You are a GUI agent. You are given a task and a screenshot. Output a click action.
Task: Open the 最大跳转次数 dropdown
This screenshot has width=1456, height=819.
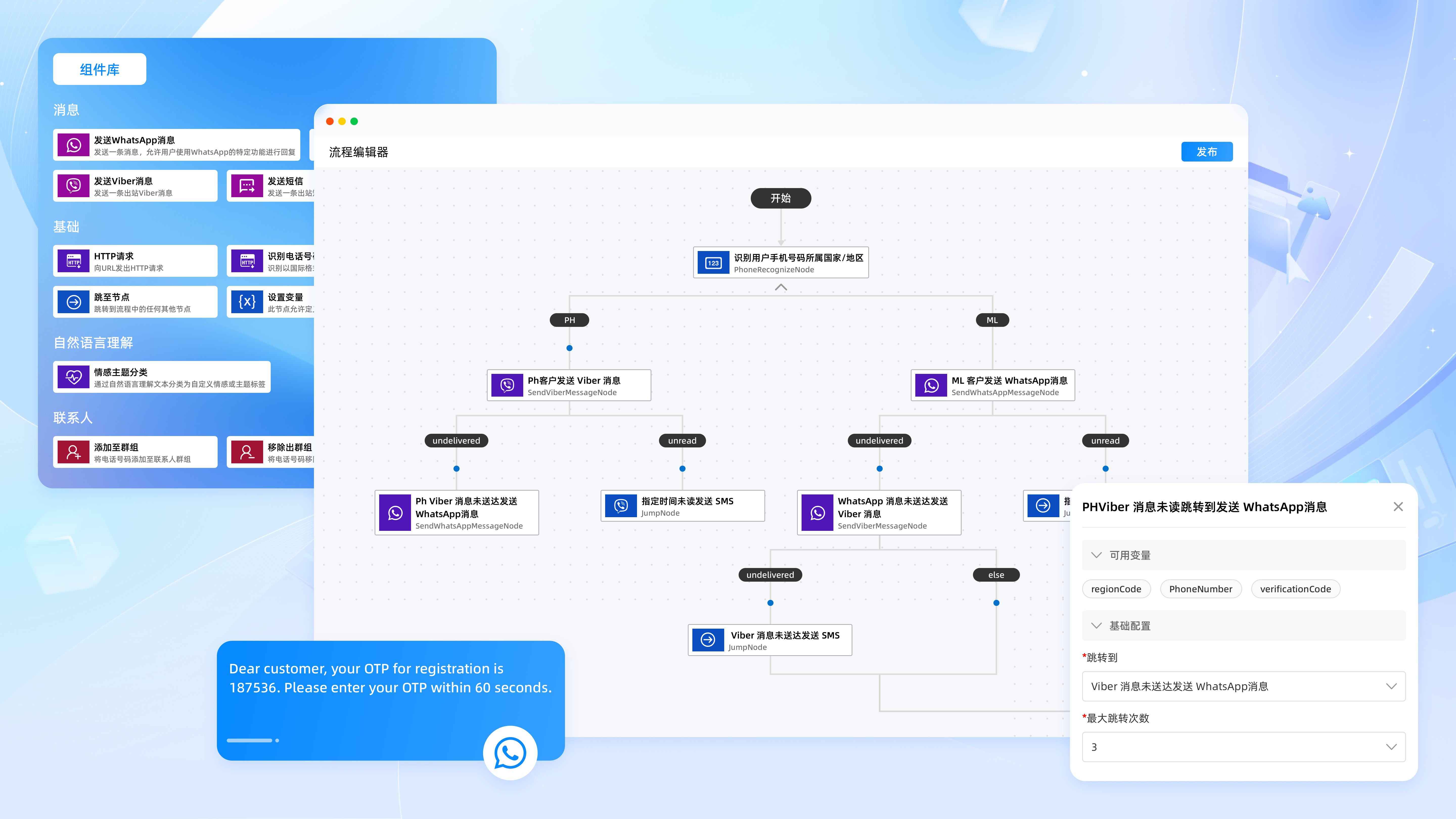[1243, 747]
